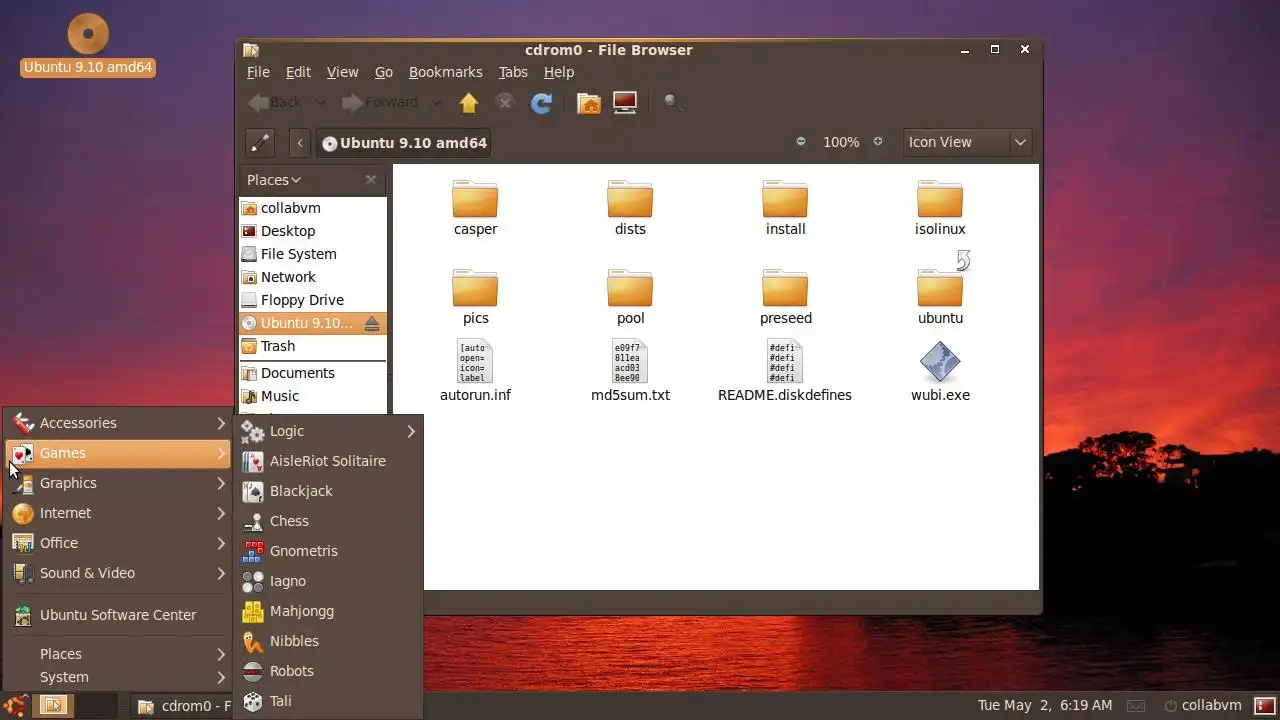Image resolution: width=1280 pixels, height=720 pixels.
Task: Open the Places sidebar selector dropdown
Action: point(274,180)
